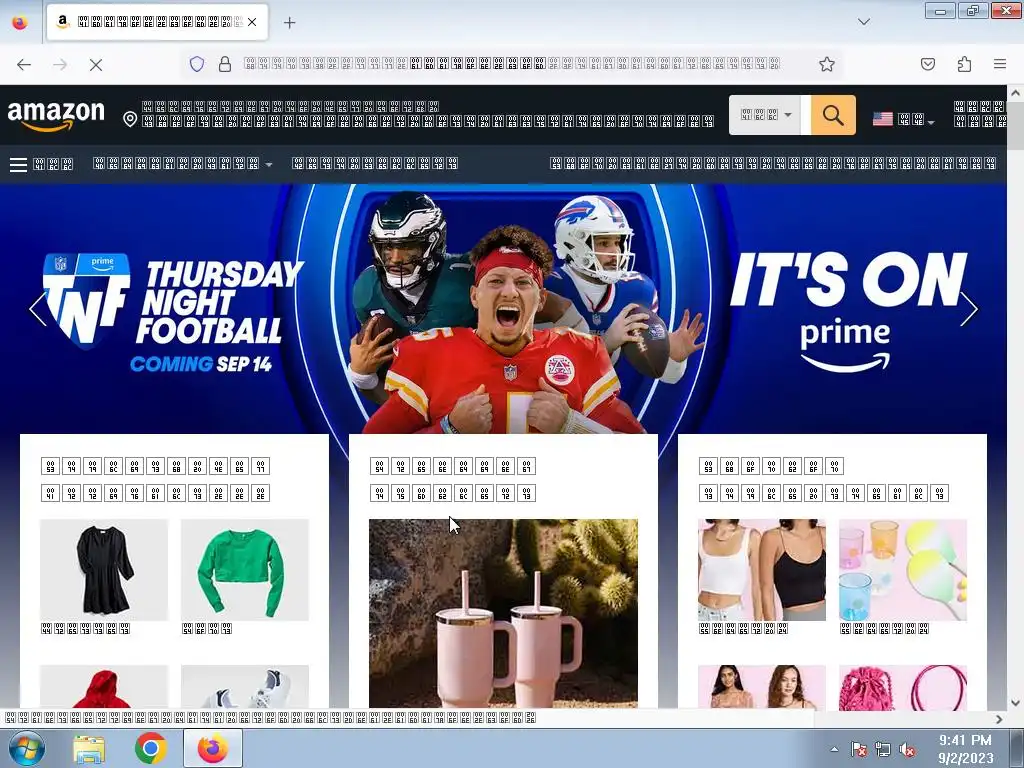The width and height of the screenshot is (1024, 768).
Task: Open the clock showing 9:41 PM
Action: click(x=965, y=749)
